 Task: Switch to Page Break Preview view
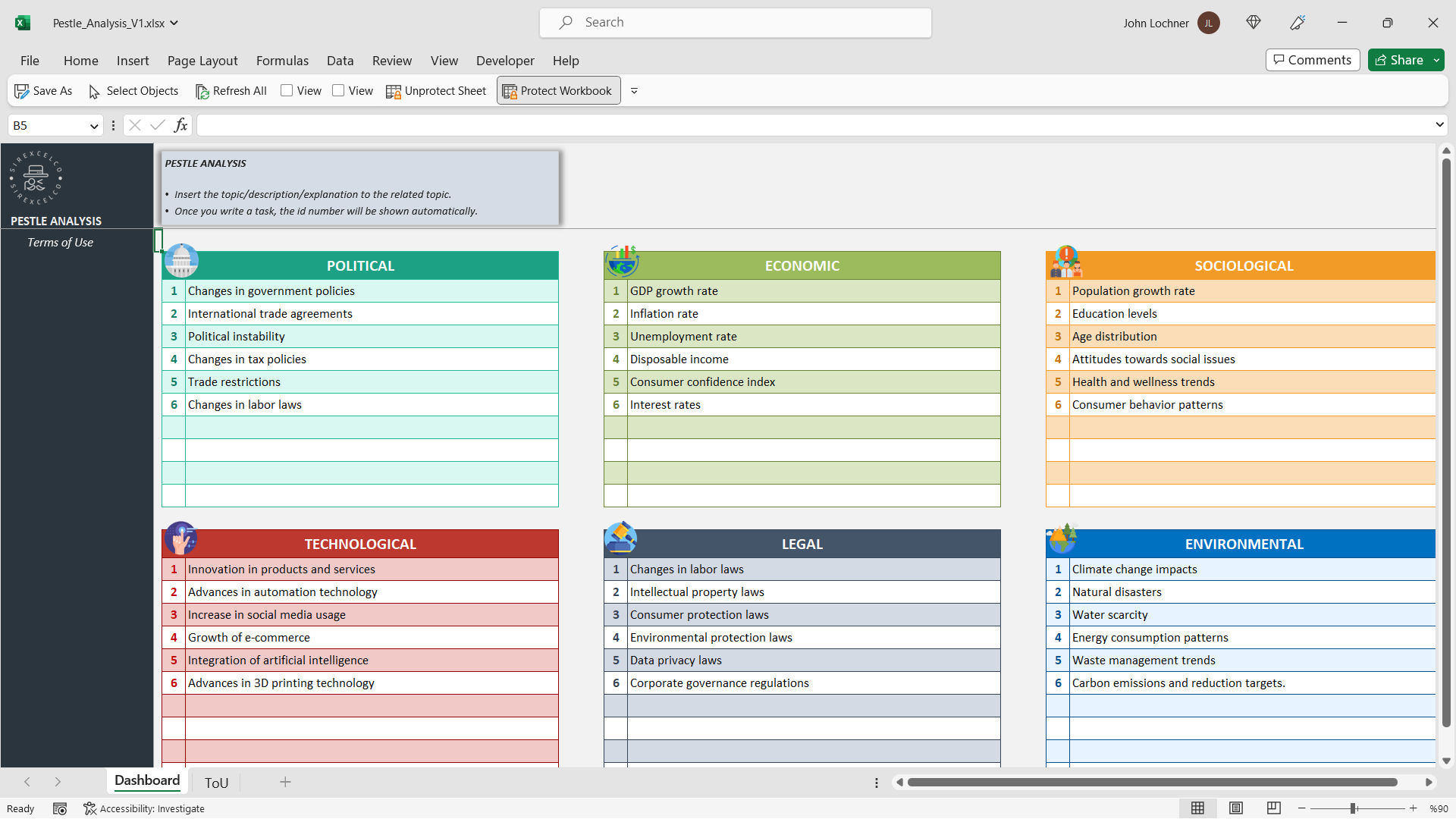tap(1274, 808)
